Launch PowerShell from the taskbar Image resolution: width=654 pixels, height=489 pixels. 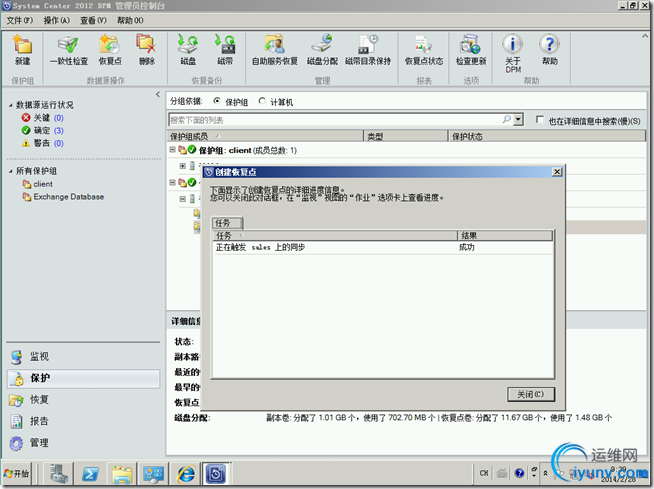pos(91,474)
